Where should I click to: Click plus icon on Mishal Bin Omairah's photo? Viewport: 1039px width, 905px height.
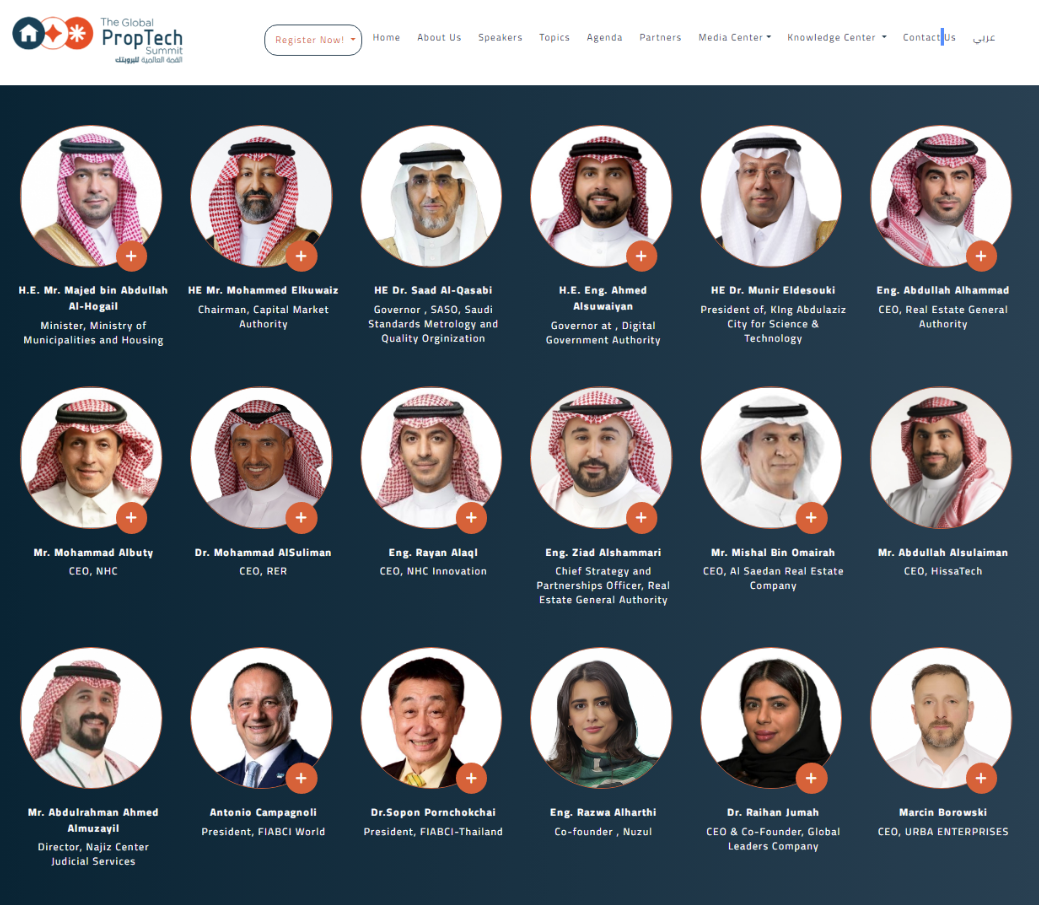(x=811, y=518)
